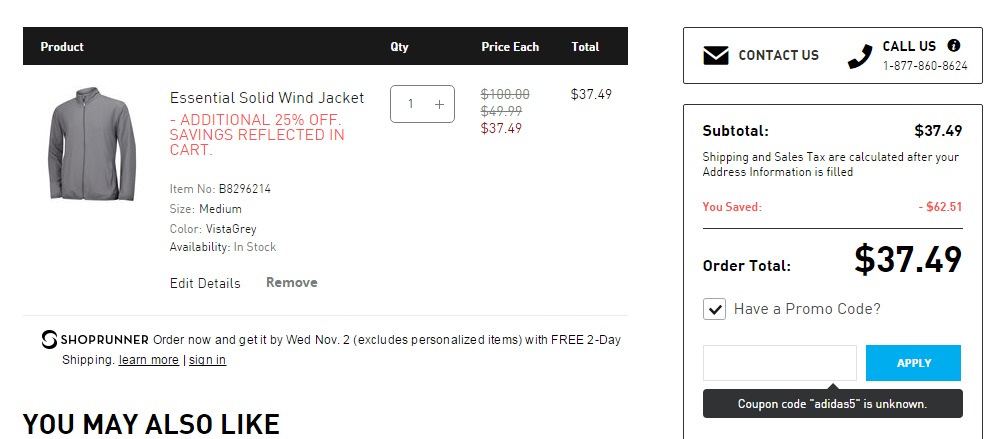
Task: Click the ShopRunner logo icon
Action: (x=50, y=340)
